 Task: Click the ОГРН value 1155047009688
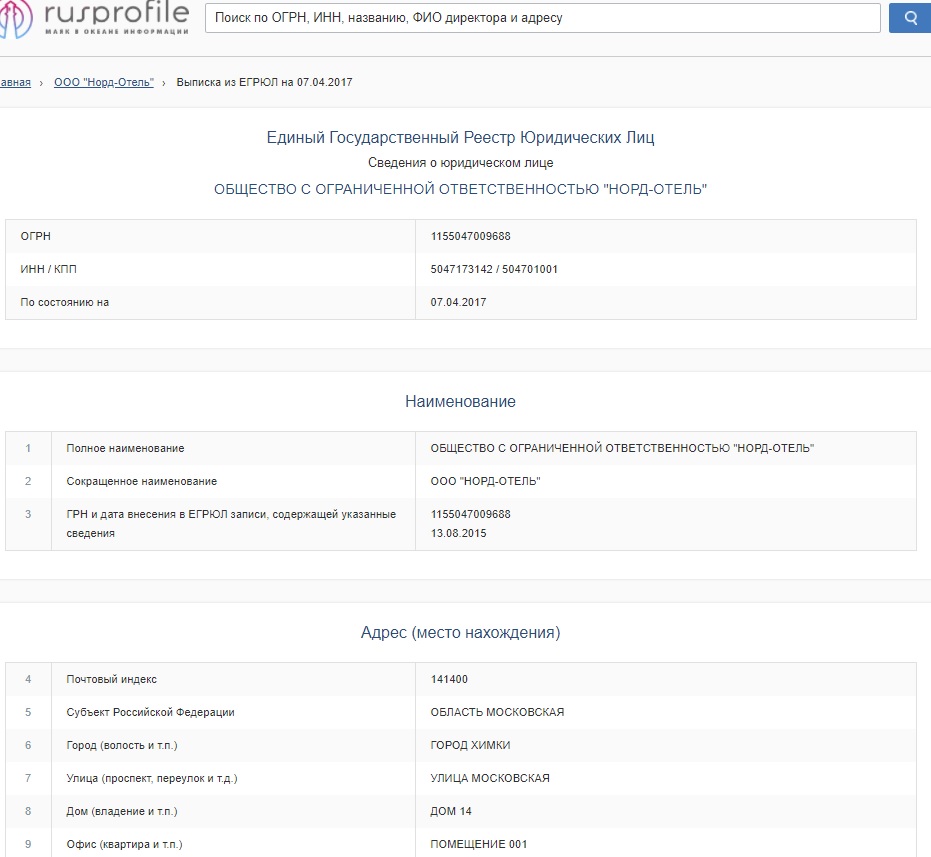(470, 236)
